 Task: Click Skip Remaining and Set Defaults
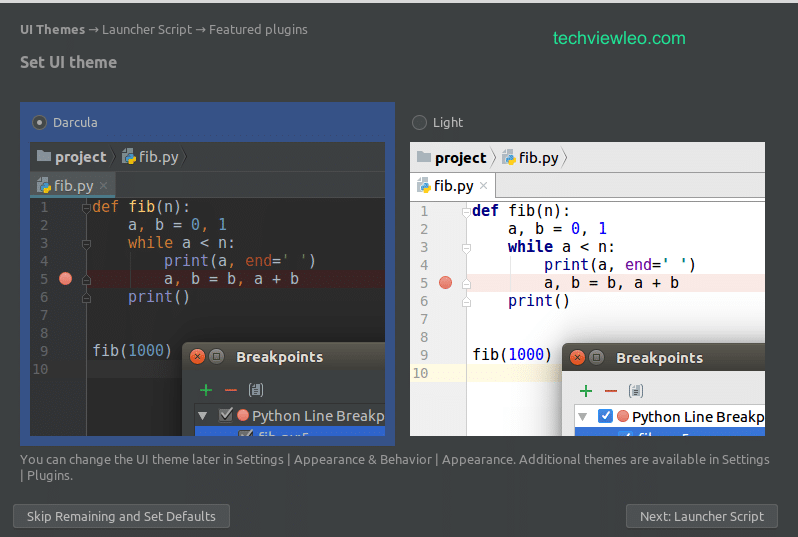[x=121, y=516]
